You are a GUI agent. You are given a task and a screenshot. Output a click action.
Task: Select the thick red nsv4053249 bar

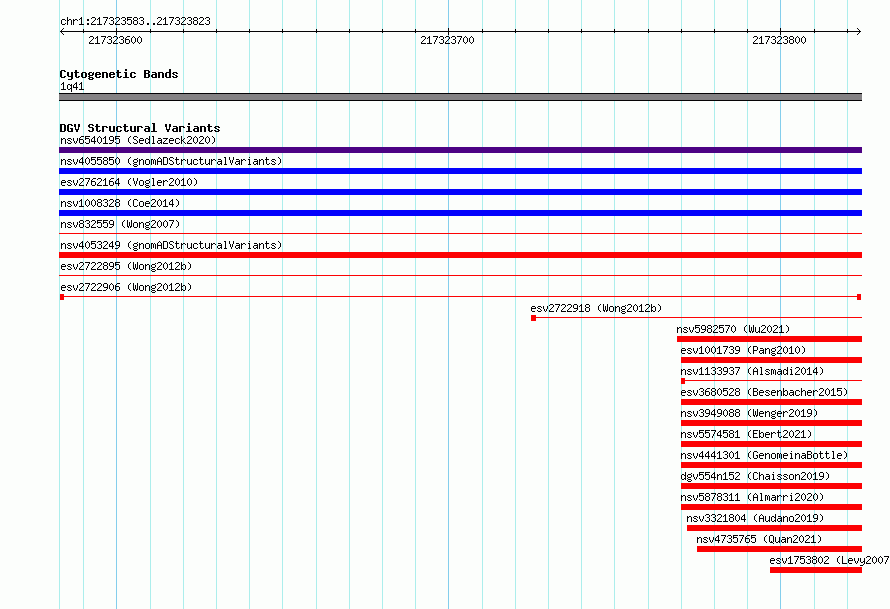pyautogui.click(x=460, y=255)
